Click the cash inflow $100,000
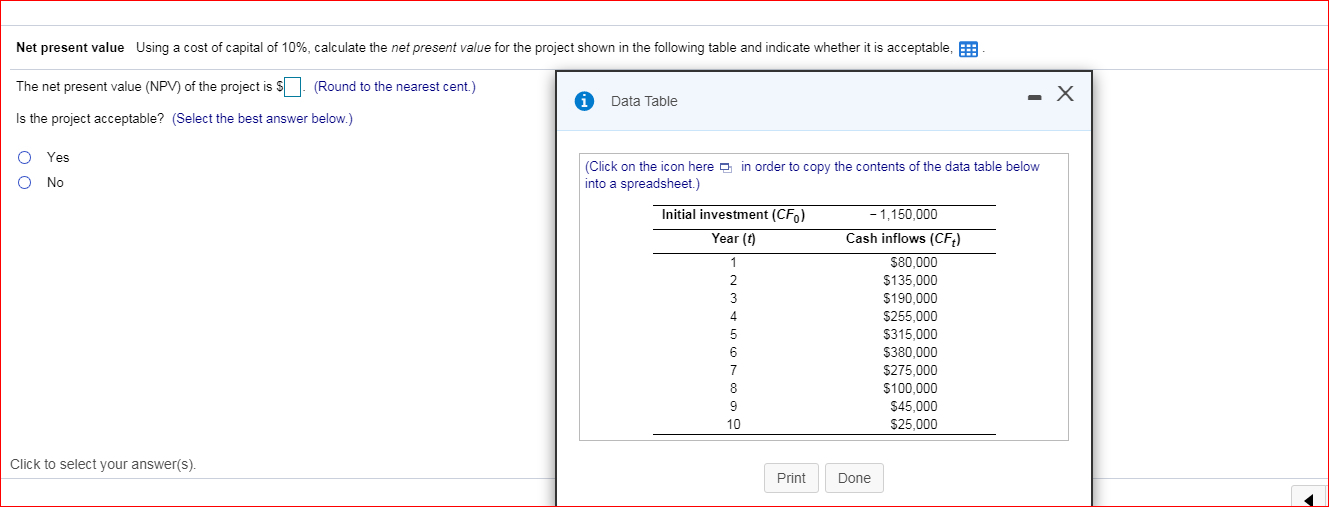Screen dimensions: 1329x507 pyautogui.click(x=910, y=389)
